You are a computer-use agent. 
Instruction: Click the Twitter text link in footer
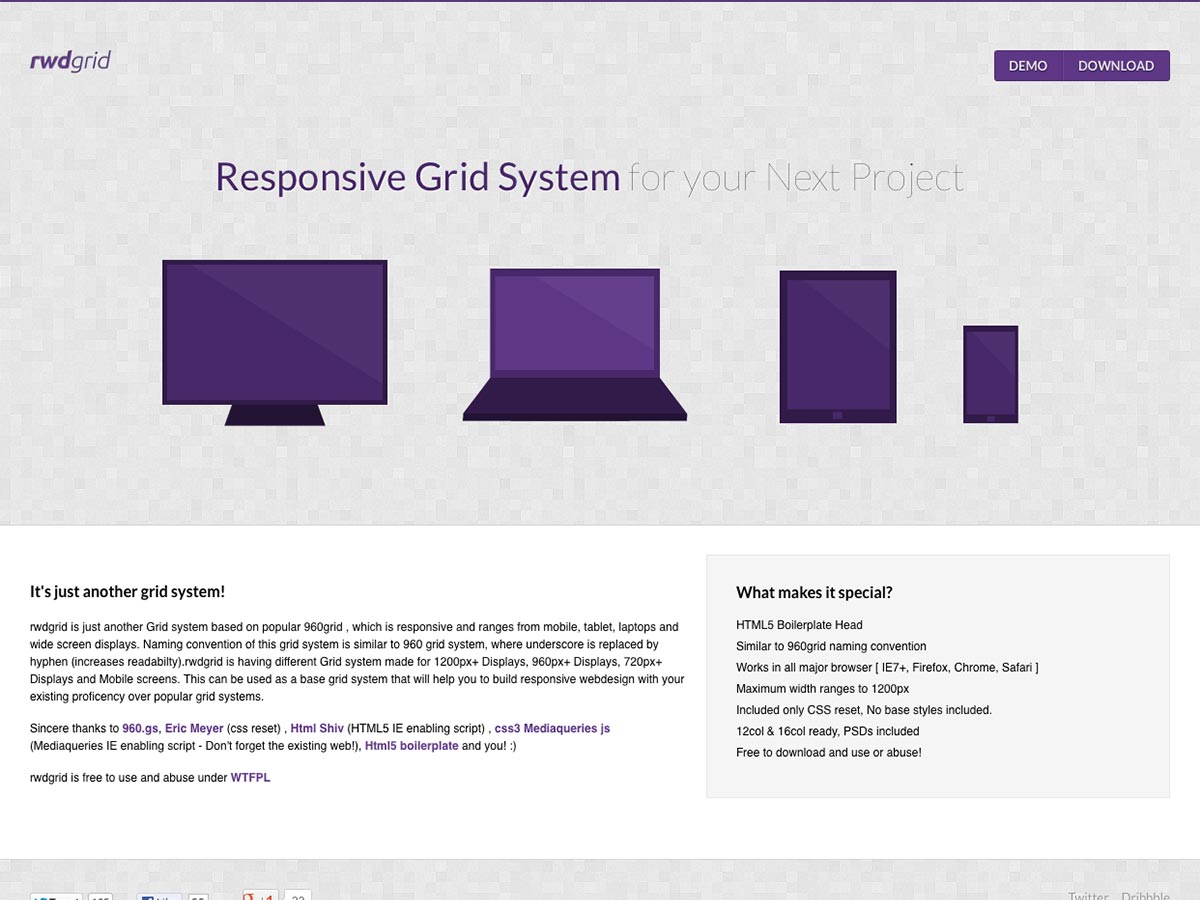click(1088, 895)
